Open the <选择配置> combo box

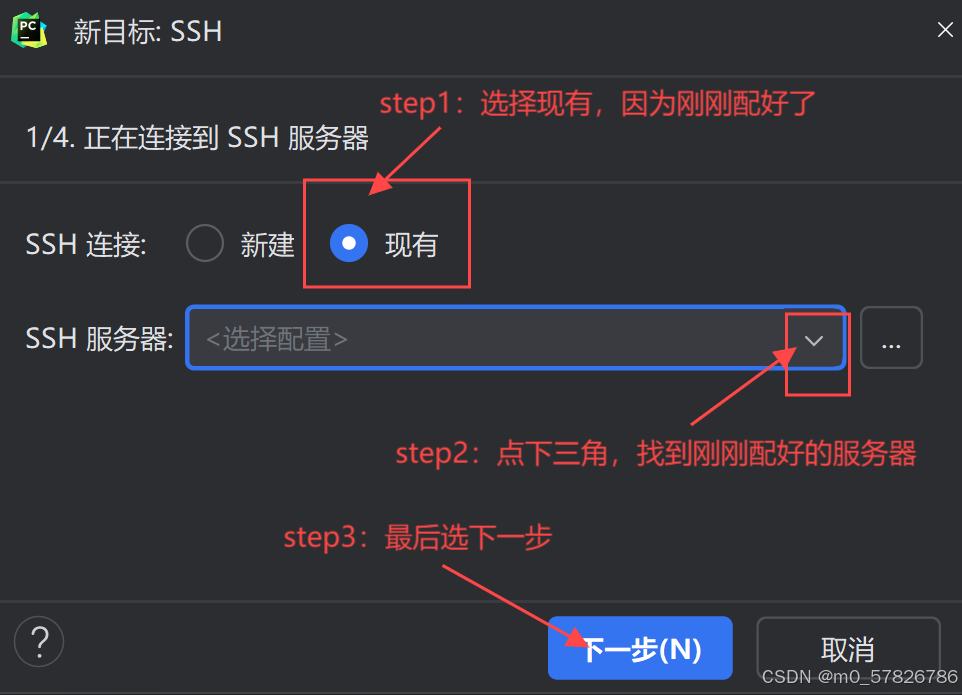(x=515, y=338)
